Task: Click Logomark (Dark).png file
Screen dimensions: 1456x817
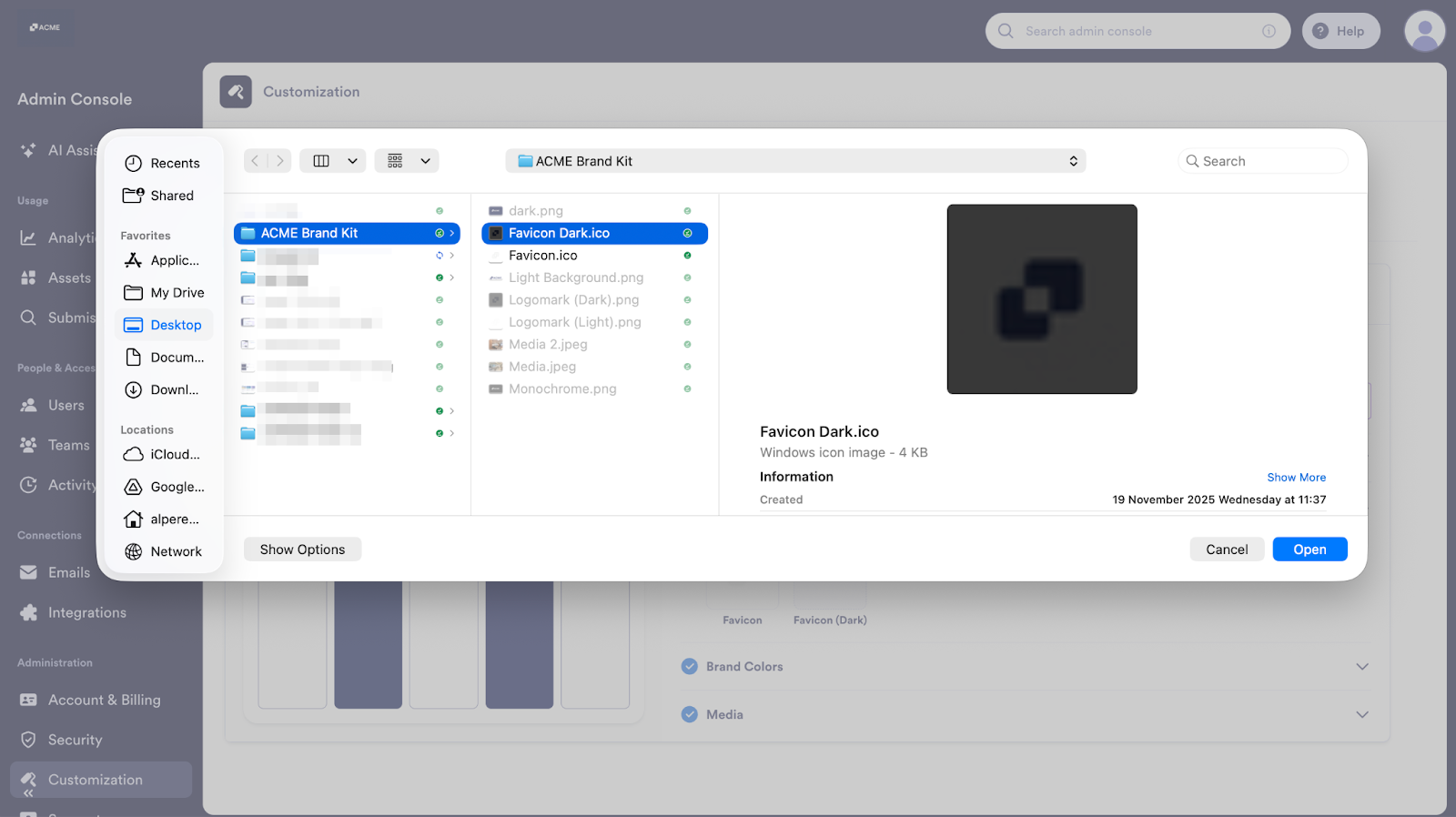Action: click(x=594, y=300)
